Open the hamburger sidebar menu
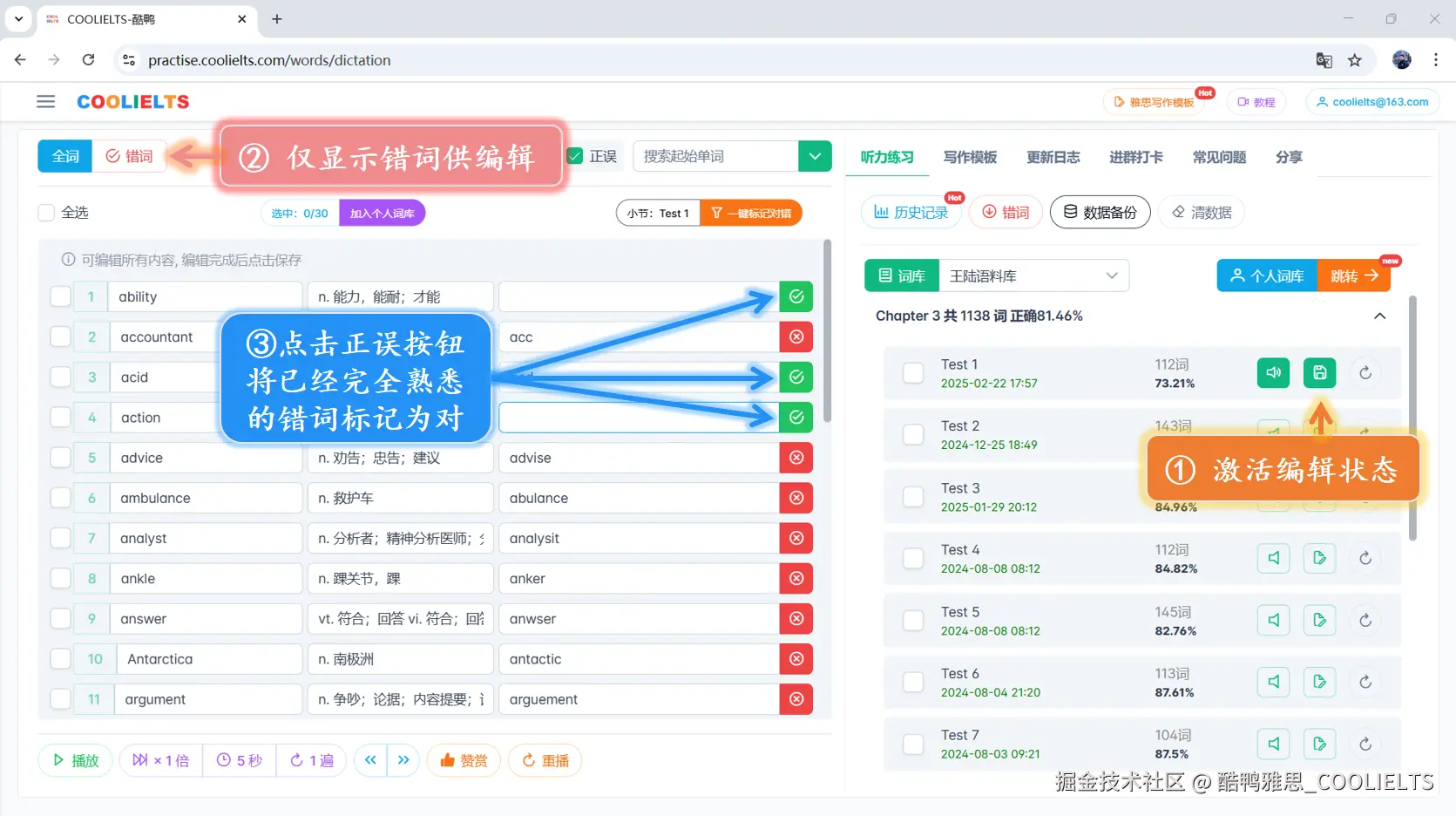The height and width of the screenshot is (816, 1456). pos(46,102)
